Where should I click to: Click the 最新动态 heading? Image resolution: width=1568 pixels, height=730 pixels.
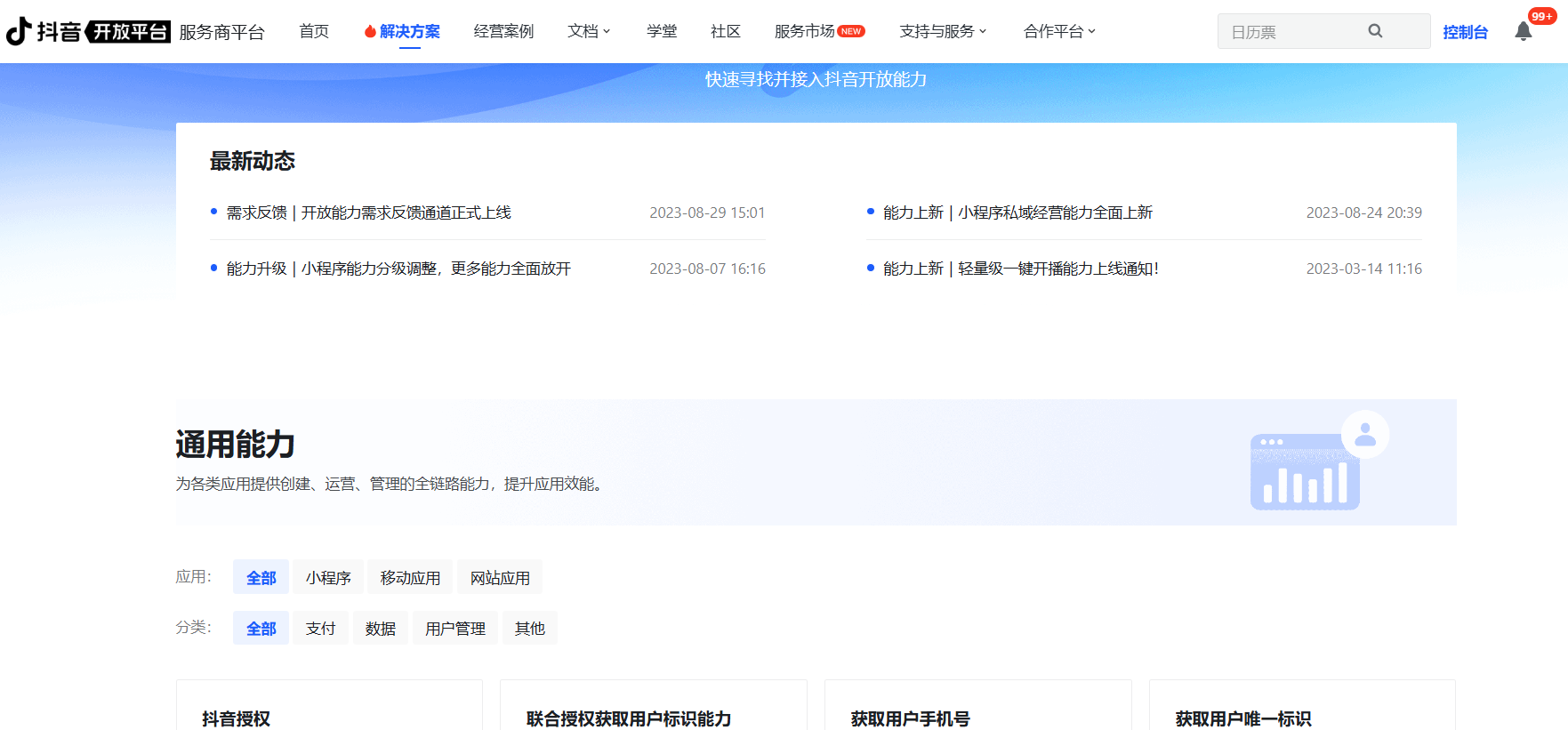tap(253, 161)
